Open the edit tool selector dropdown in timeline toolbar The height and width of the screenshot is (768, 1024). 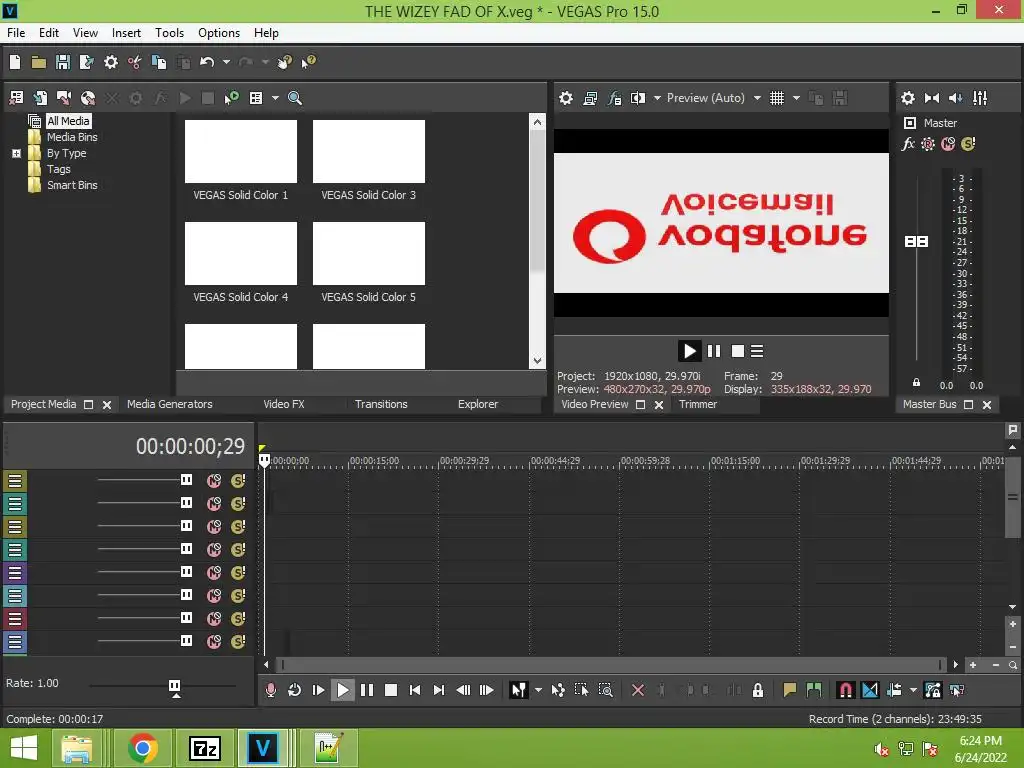click(x=538, y=690)
